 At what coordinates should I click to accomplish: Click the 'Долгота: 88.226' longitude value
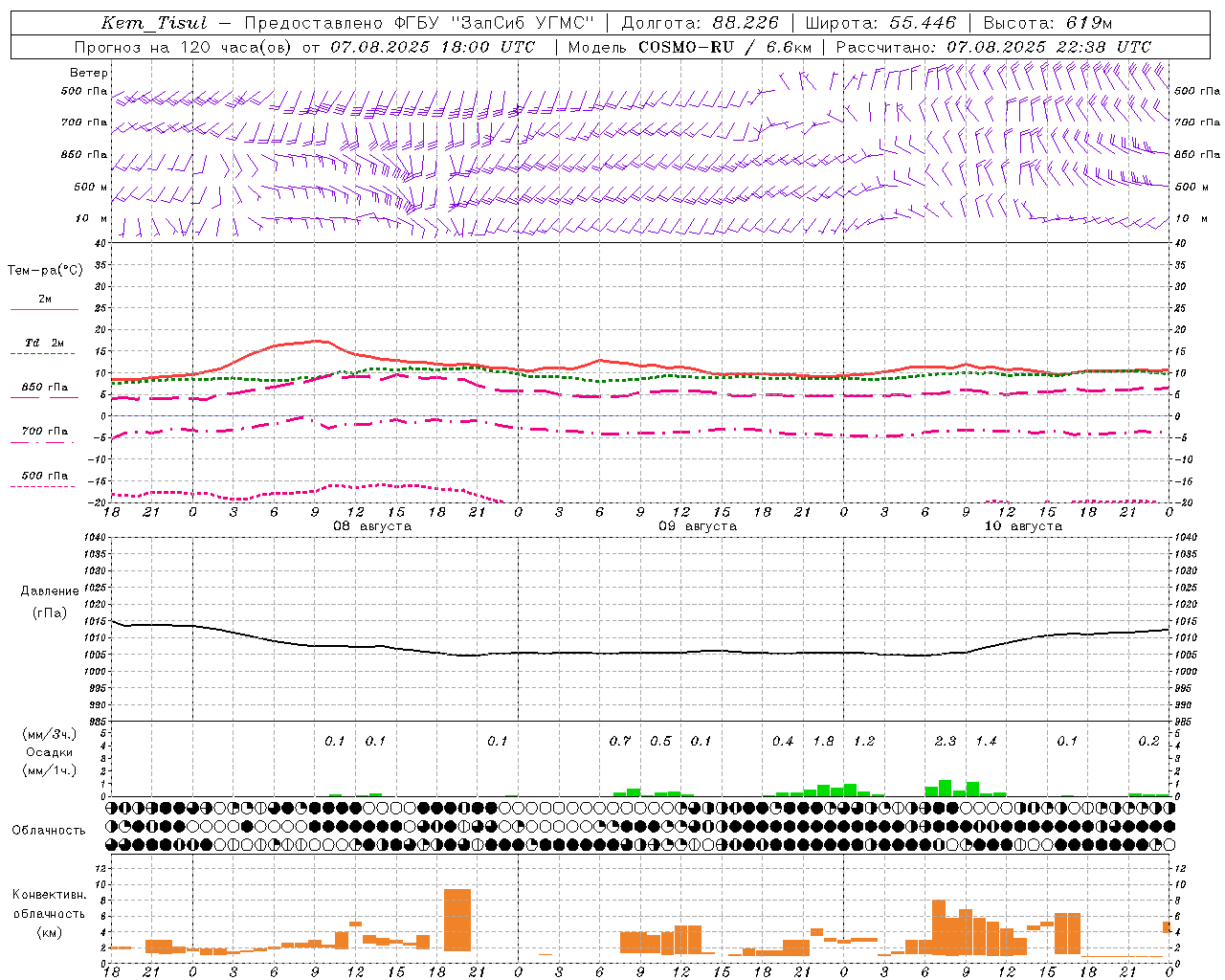701,24
